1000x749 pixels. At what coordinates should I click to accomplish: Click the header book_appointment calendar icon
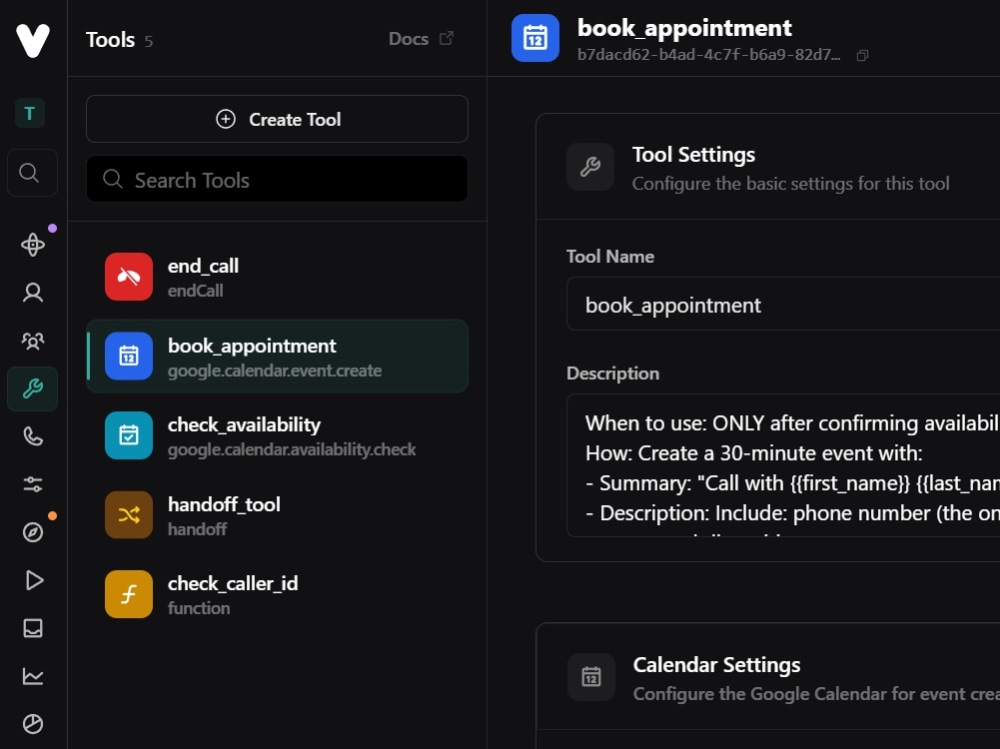535,38
